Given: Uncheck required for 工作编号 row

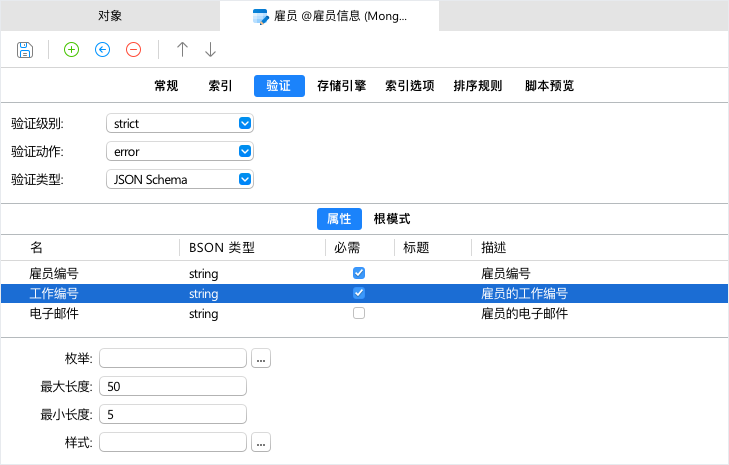Looking at the screenshot, I should 359,293.
